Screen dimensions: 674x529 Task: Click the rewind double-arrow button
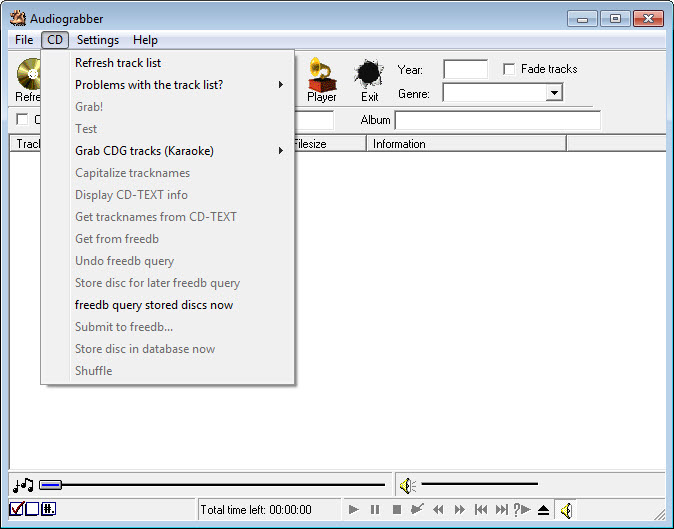coord(438,510)
